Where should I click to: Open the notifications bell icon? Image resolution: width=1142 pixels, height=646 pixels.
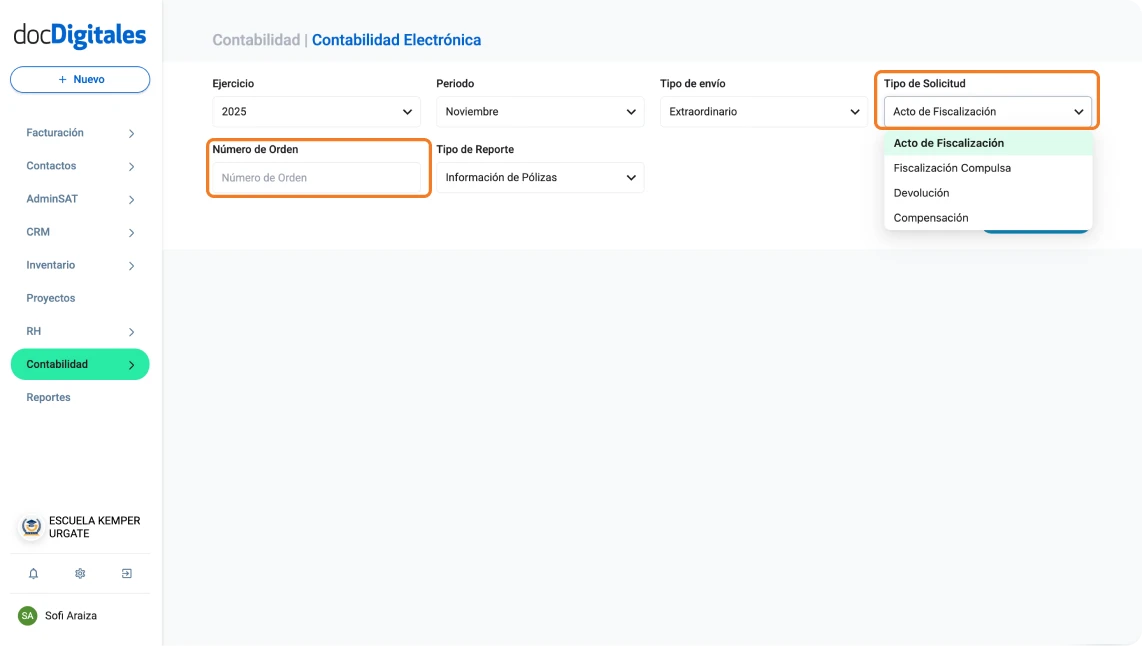tap(33, 573)
